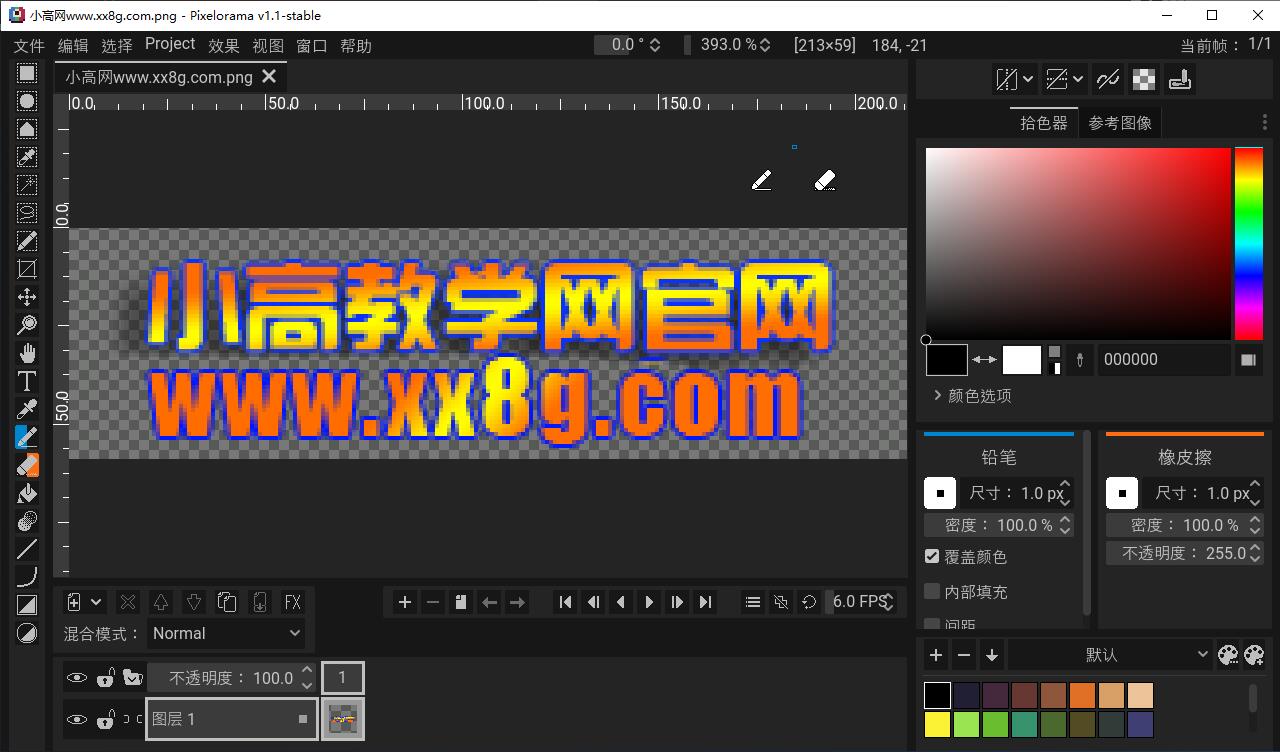Open the 文件 menu
The image size is (1280, 752).
click(29, 45)
